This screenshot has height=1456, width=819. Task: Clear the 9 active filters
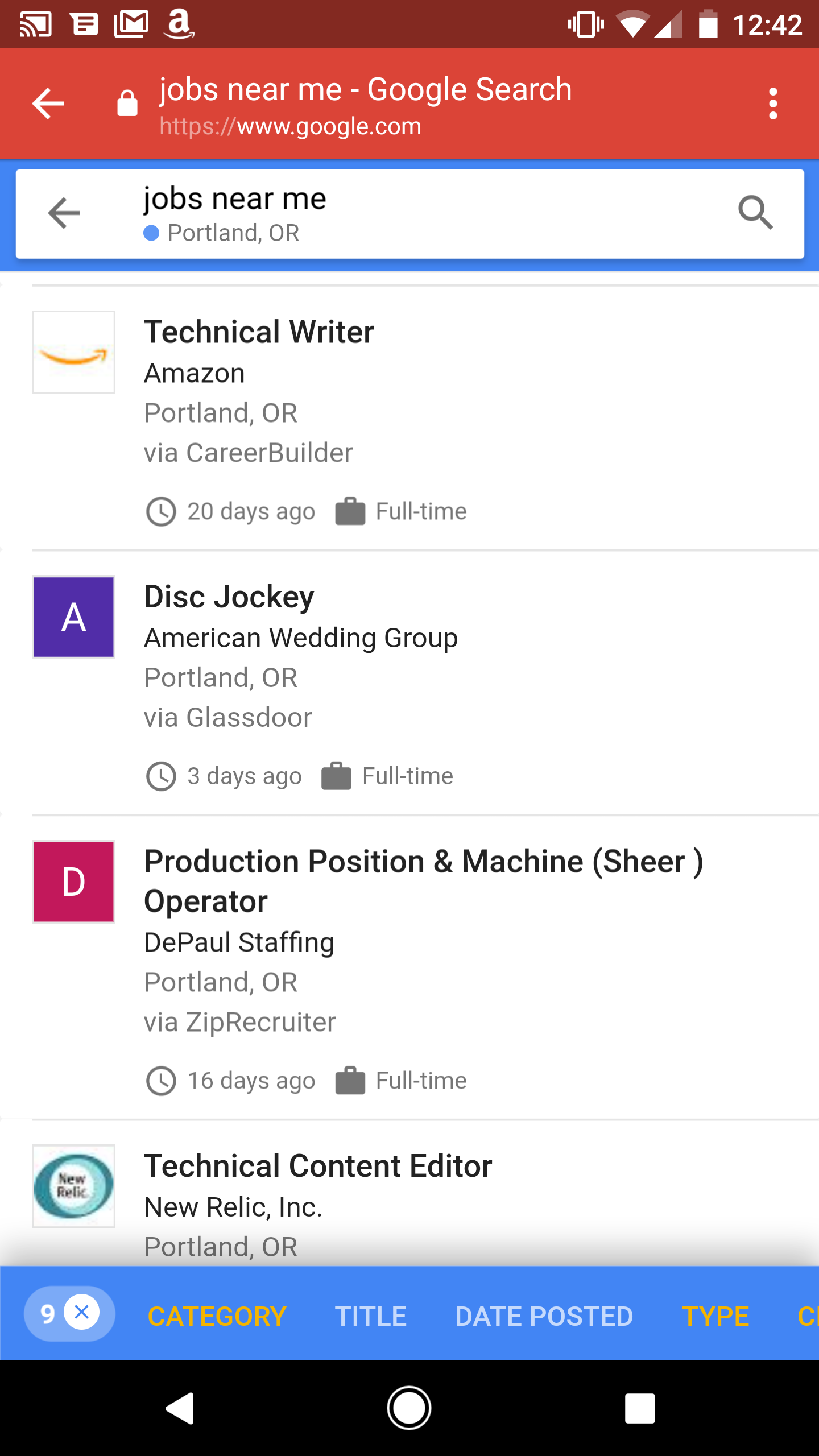pos(82,1313)
